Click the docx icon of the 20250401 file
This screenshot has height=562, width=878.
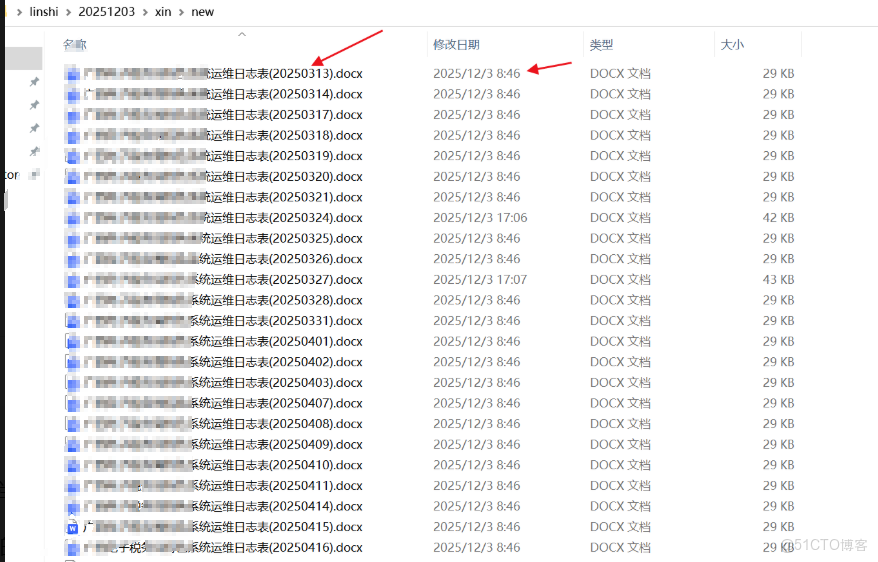click(72, 342)
